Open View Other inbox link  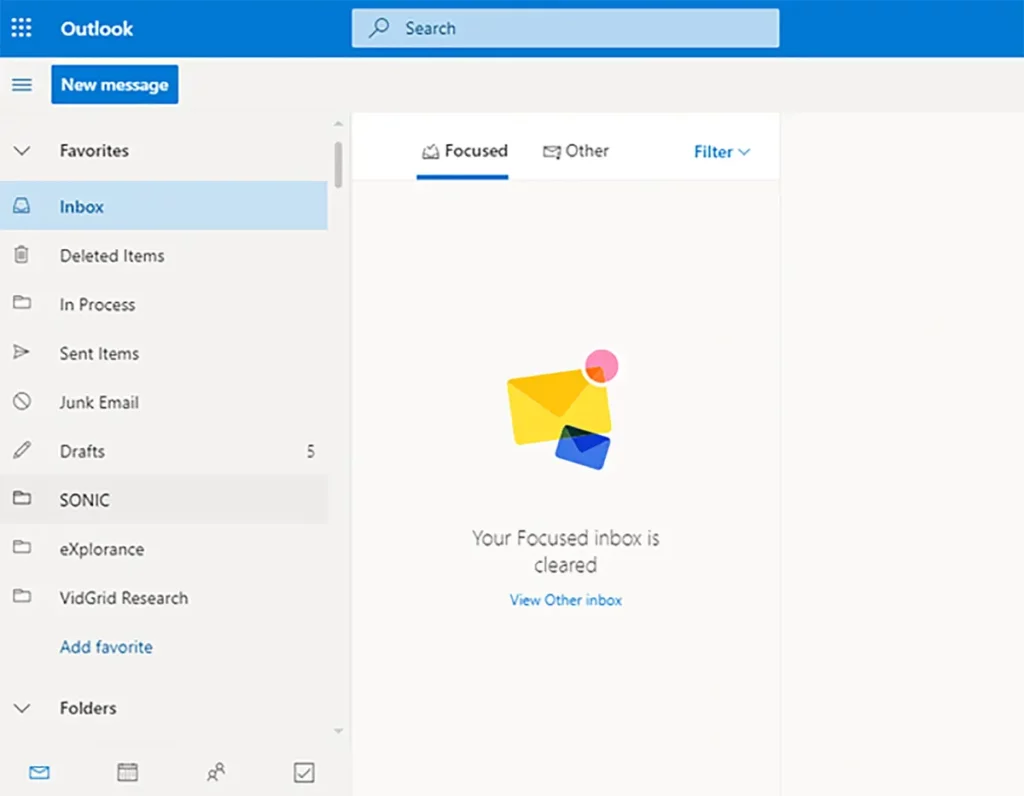(x=565, y=600)
